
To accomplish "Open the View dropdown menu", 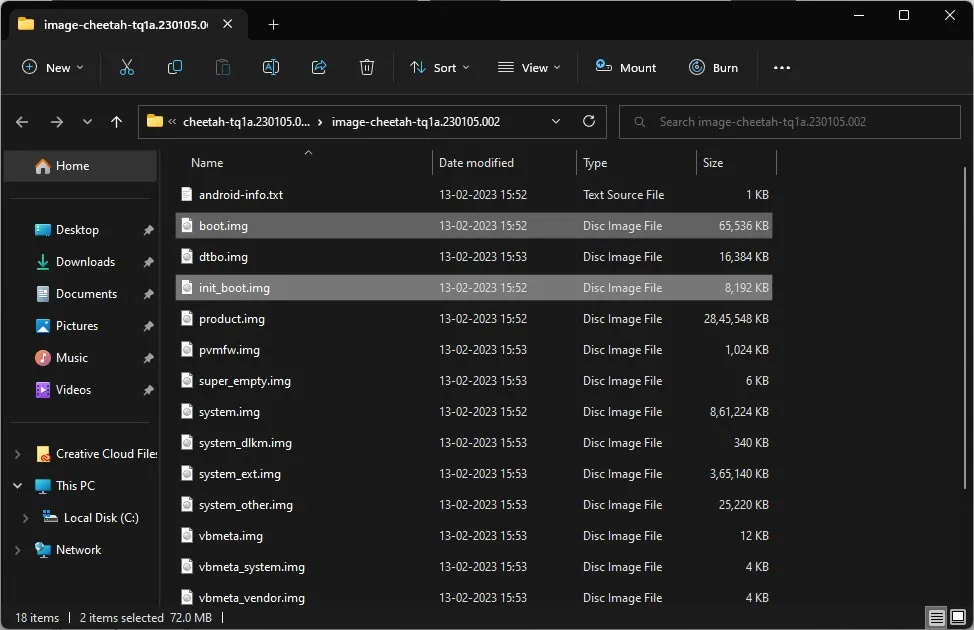I will [x=529, y=67].
